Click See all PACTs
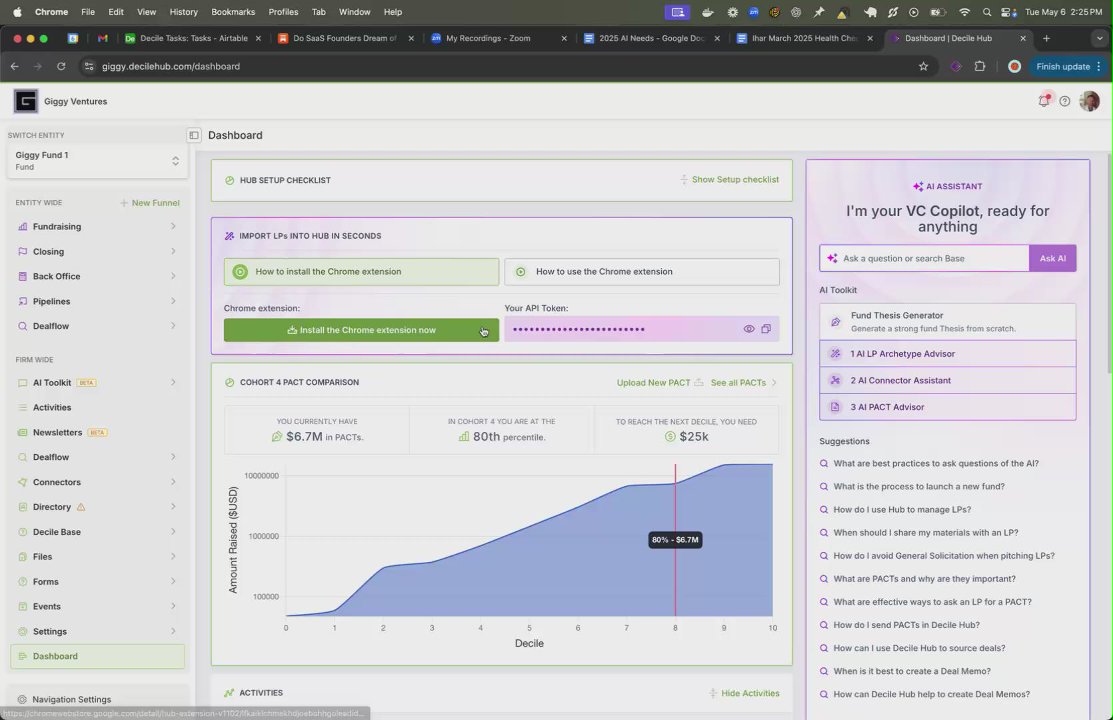The image size is (1113, 720). (x=743, y=383)
